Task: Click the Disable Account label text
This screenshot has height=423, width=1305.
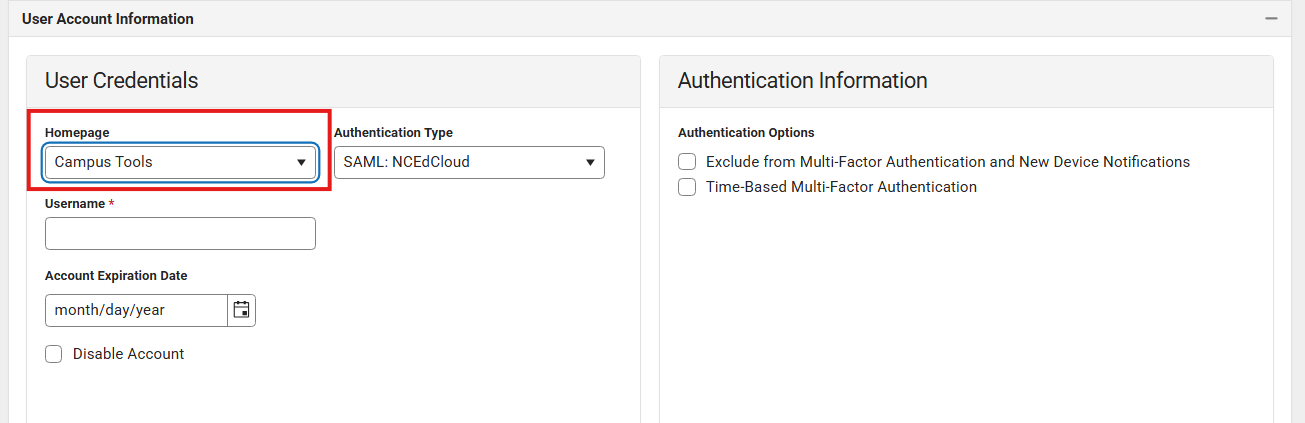Action: click(128, 354)
